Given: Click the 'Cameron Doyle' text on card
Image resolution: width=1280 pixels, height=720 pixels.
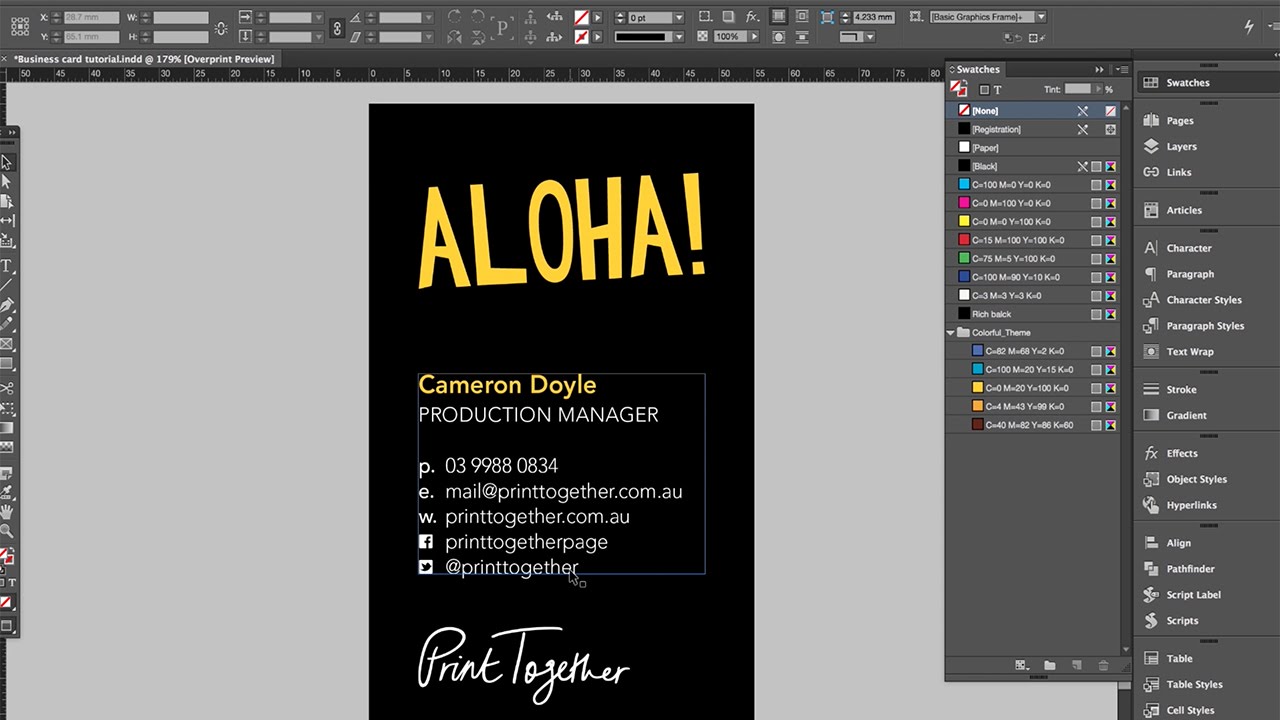Looking at the screenshot, I should click(x=507, y=385).
